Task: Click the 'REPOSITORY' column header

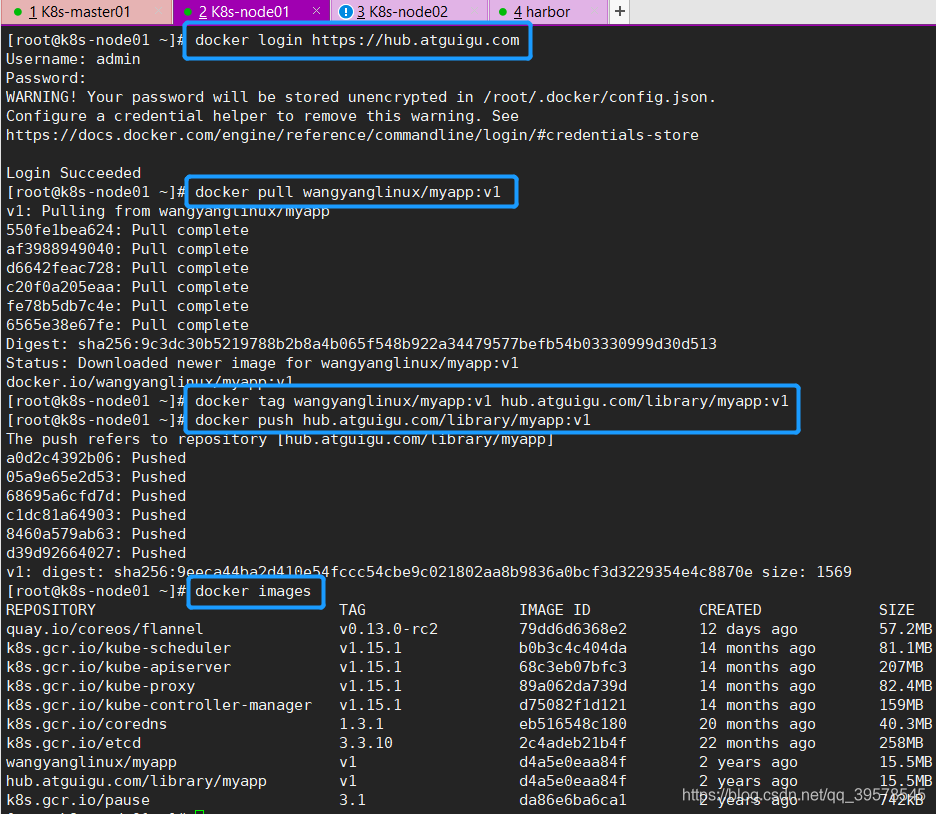Action: tap(51, 610)
